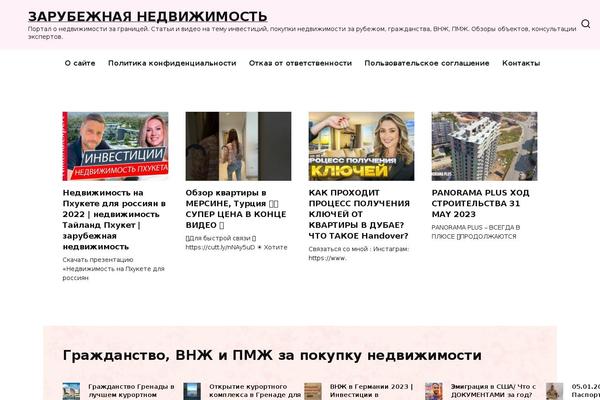Viewport: 600px width, 400px height.
Task: Open small thumbnail beside Эмиграция в США
Action: point(434,391)
